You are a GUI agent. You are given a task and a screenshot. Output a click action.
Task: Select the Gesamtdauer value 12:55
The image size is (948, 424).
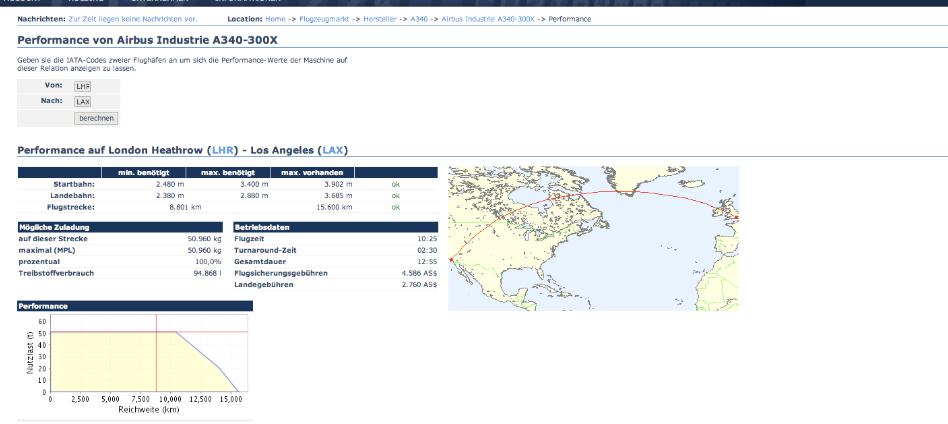click(x=427, y=262)
